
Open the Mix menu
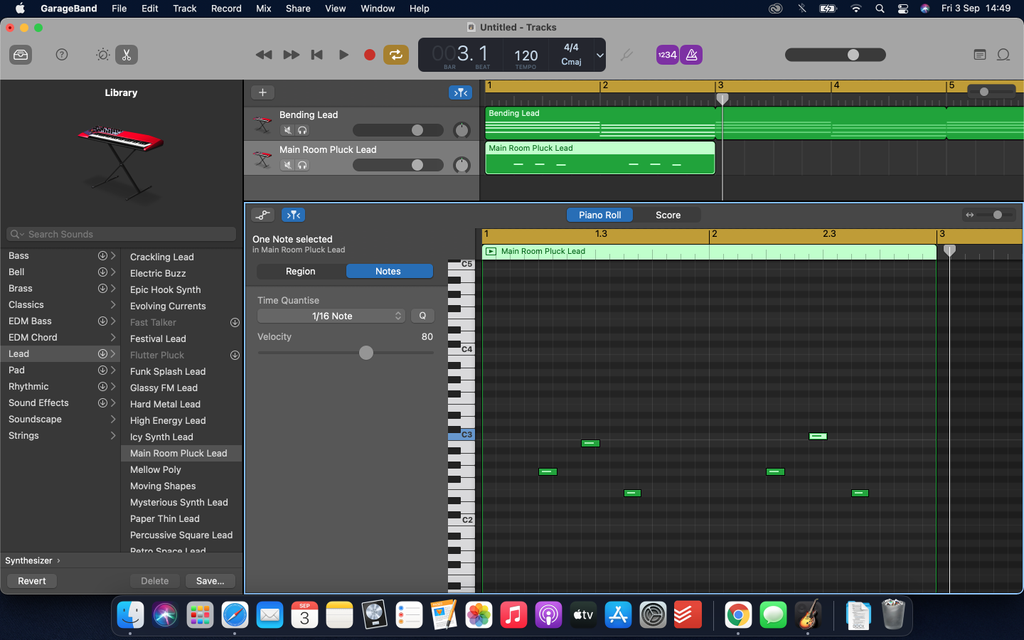pyautogui.click(x=263, y=8)
